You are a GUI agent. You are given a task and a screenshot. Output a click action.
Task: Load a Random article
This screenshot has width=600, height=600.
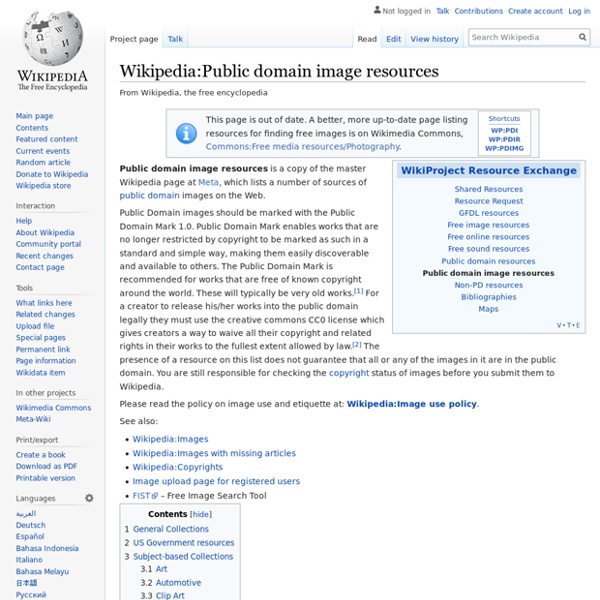click(x=43, y=162)
